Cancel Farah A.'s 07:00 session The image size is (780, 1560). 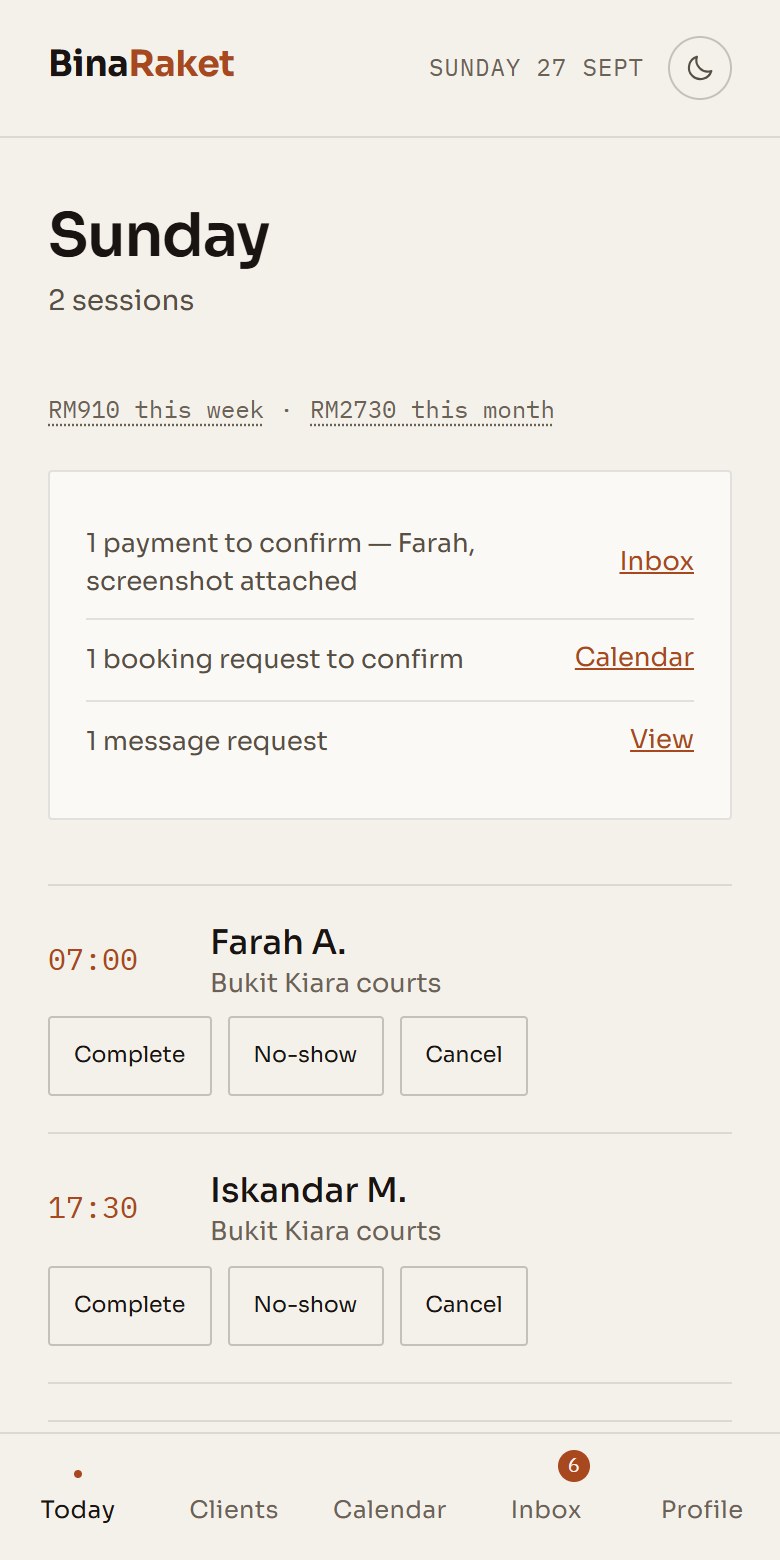[464, 1056]
